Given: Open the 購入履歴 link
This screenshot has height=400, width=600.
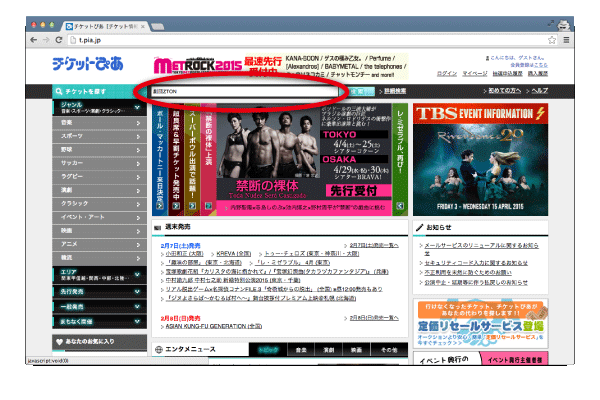Looking at the screenshot, I should (538, 73).
